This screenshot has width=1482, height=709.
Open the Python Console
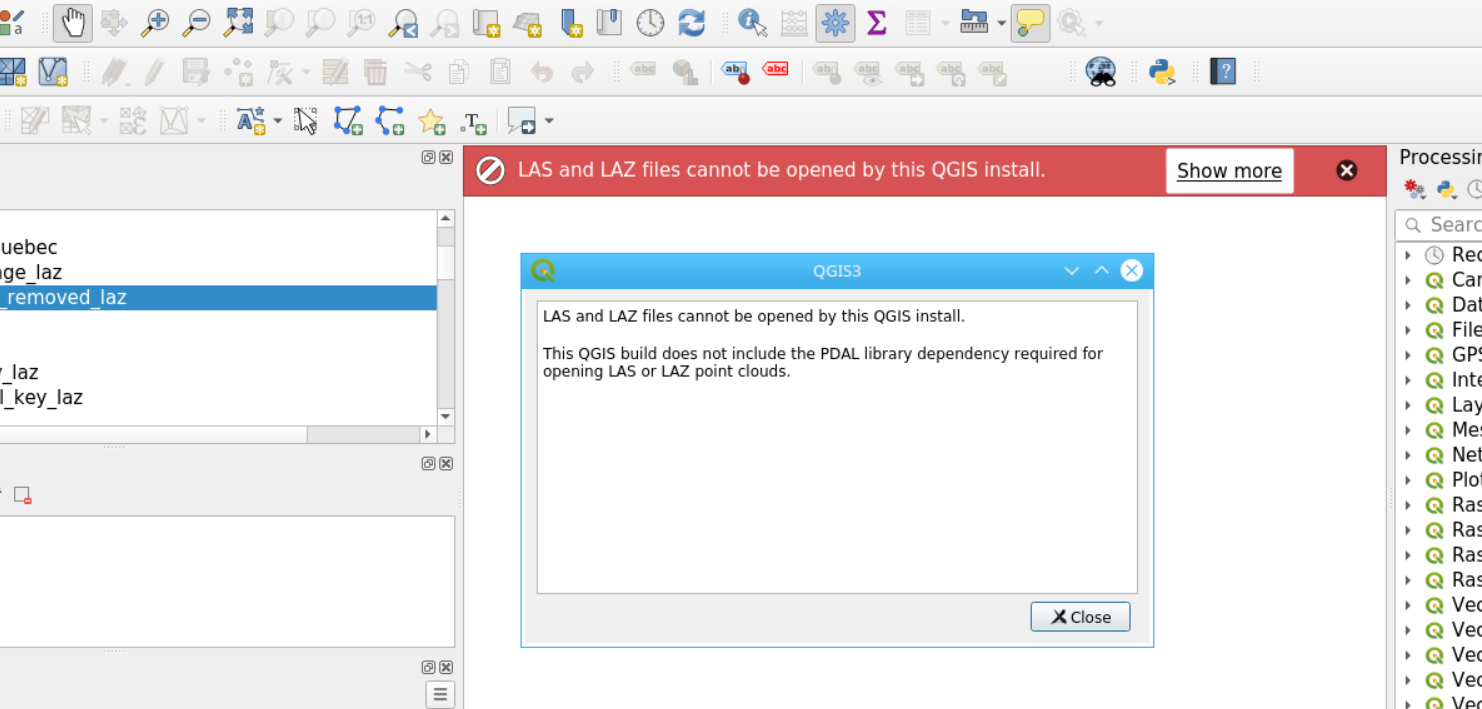1163,70
